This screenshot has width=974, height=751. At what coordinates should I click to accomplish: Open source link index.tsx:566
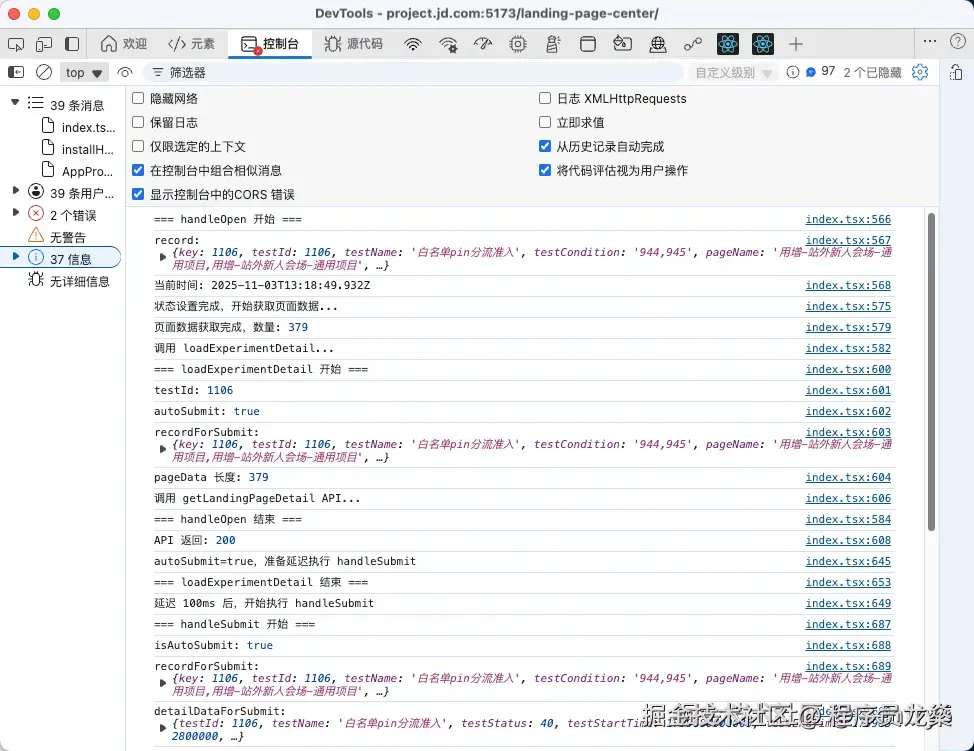click(848, 219)
